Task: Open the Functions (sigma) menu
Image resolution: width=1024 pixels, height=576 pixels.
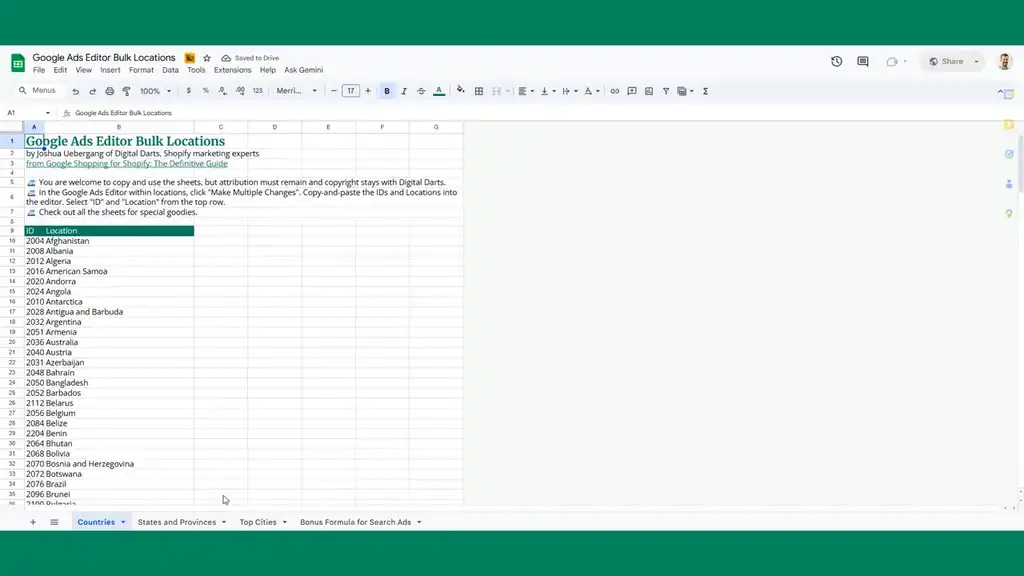Action: pyautogui.click(x=706, y=91)
